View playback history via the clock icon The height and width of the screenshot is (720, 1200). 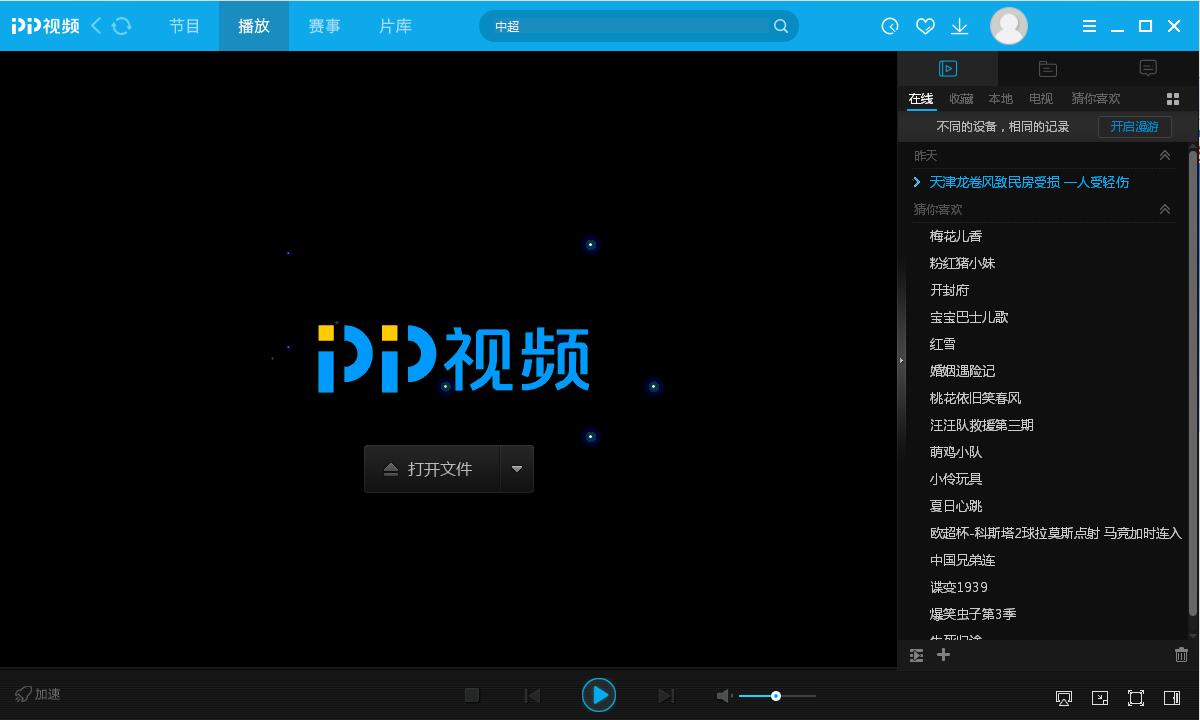(889, 26)
